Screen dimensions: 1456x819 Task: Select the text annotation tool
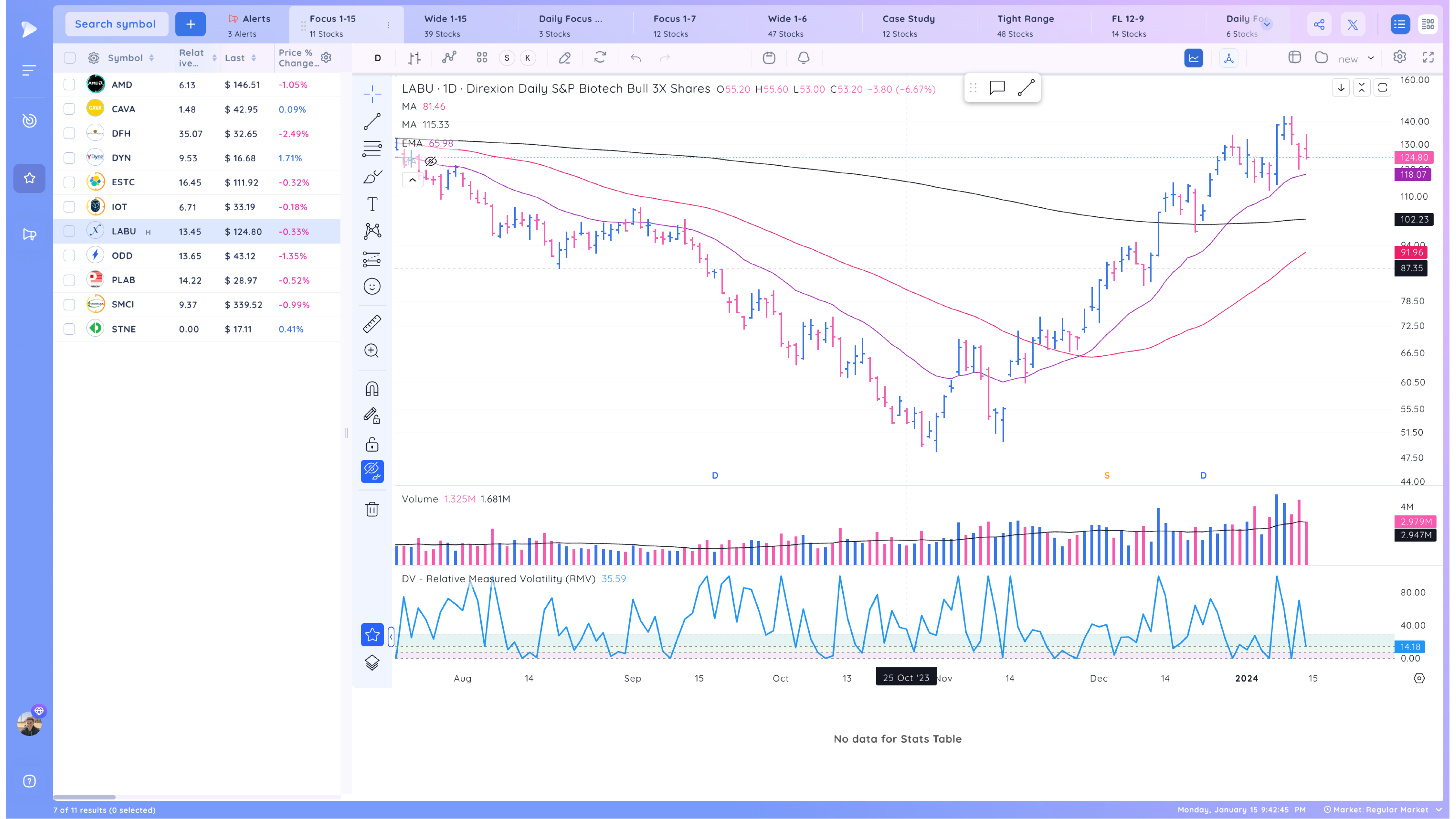click(372, 204)
